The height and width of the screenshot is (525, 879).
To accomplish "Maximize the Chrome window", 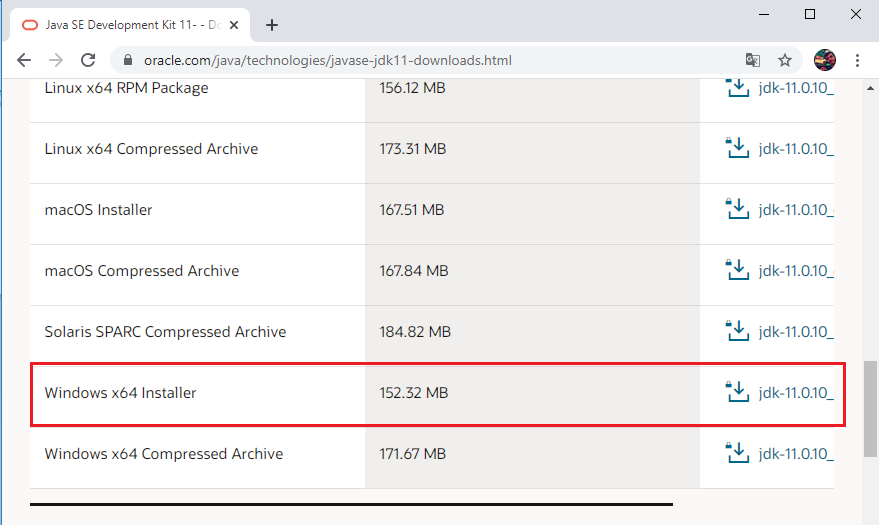I will (809, 14).
